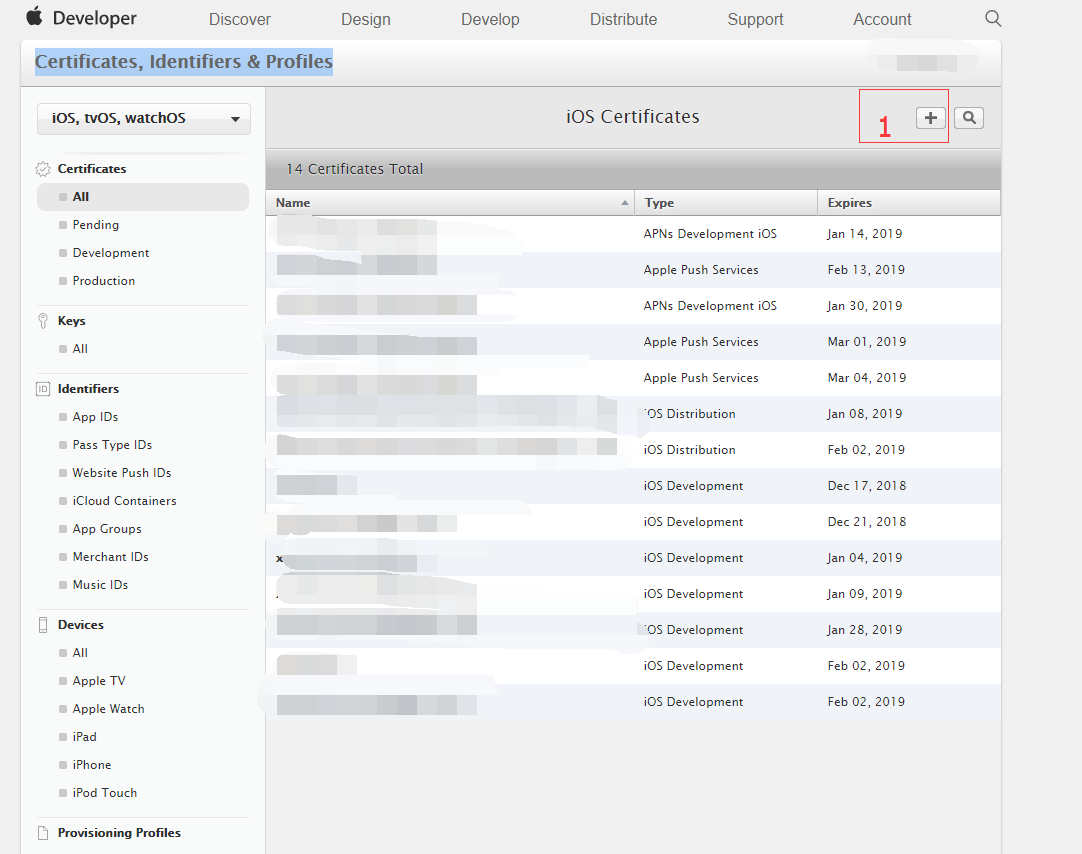Open the Account menu
This screenshot has width=1082, height=854.
tap(882, 19)
